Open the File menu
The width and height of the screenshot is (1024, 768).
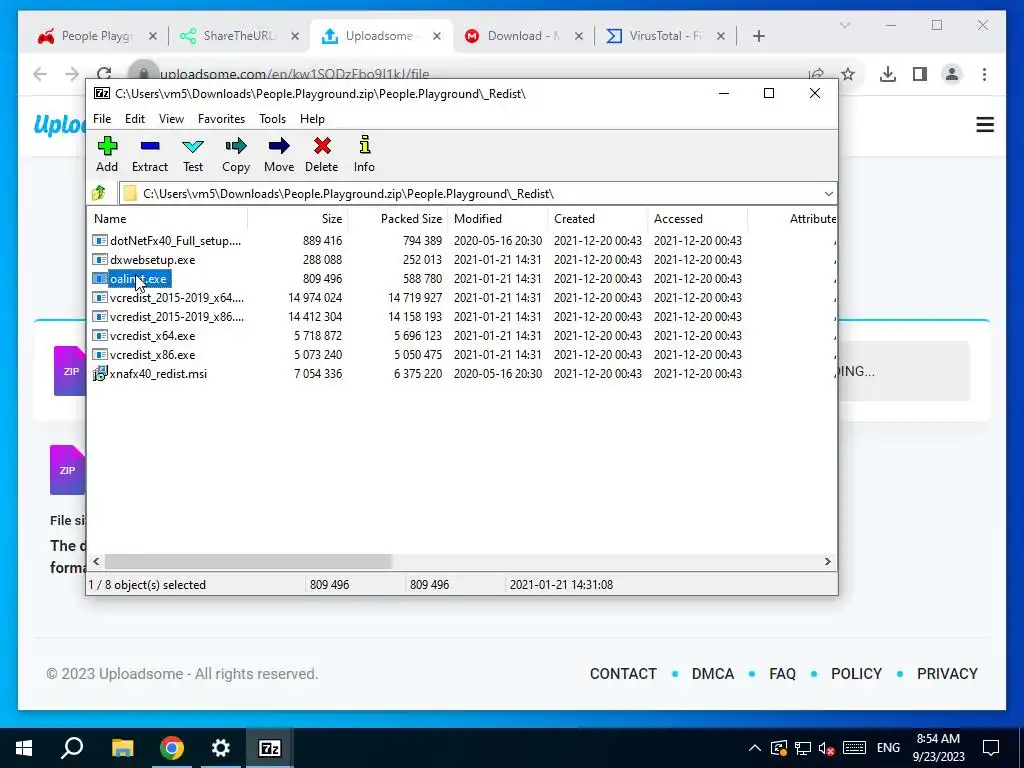coord(102,119)
